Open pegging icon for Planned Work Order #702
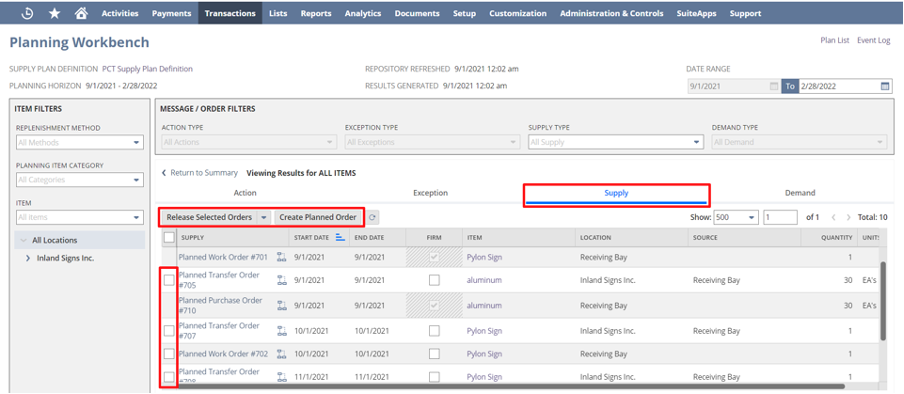This screenshot has height=394, width=904. click(282, 354)
